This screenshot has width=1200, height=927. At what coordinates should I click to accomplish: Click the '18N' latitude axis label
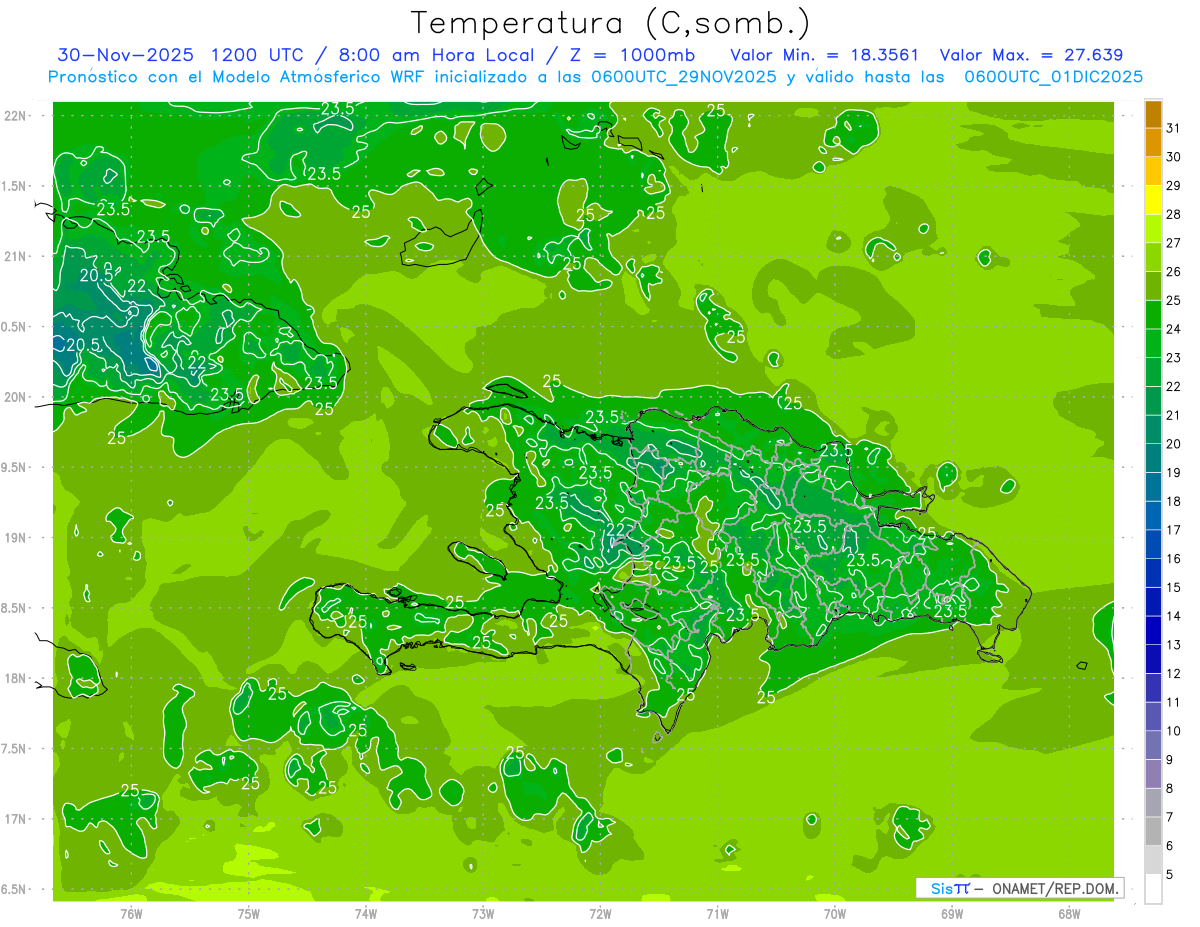(15, 678)
